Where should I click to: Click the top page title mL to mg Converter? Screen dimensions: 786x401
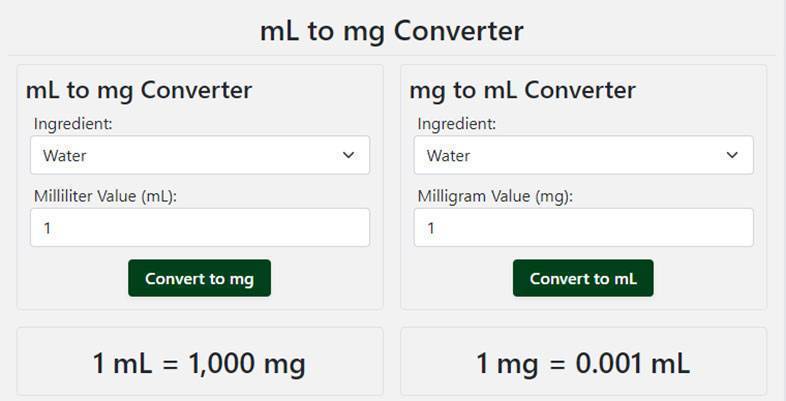click(x=392, y=31)
